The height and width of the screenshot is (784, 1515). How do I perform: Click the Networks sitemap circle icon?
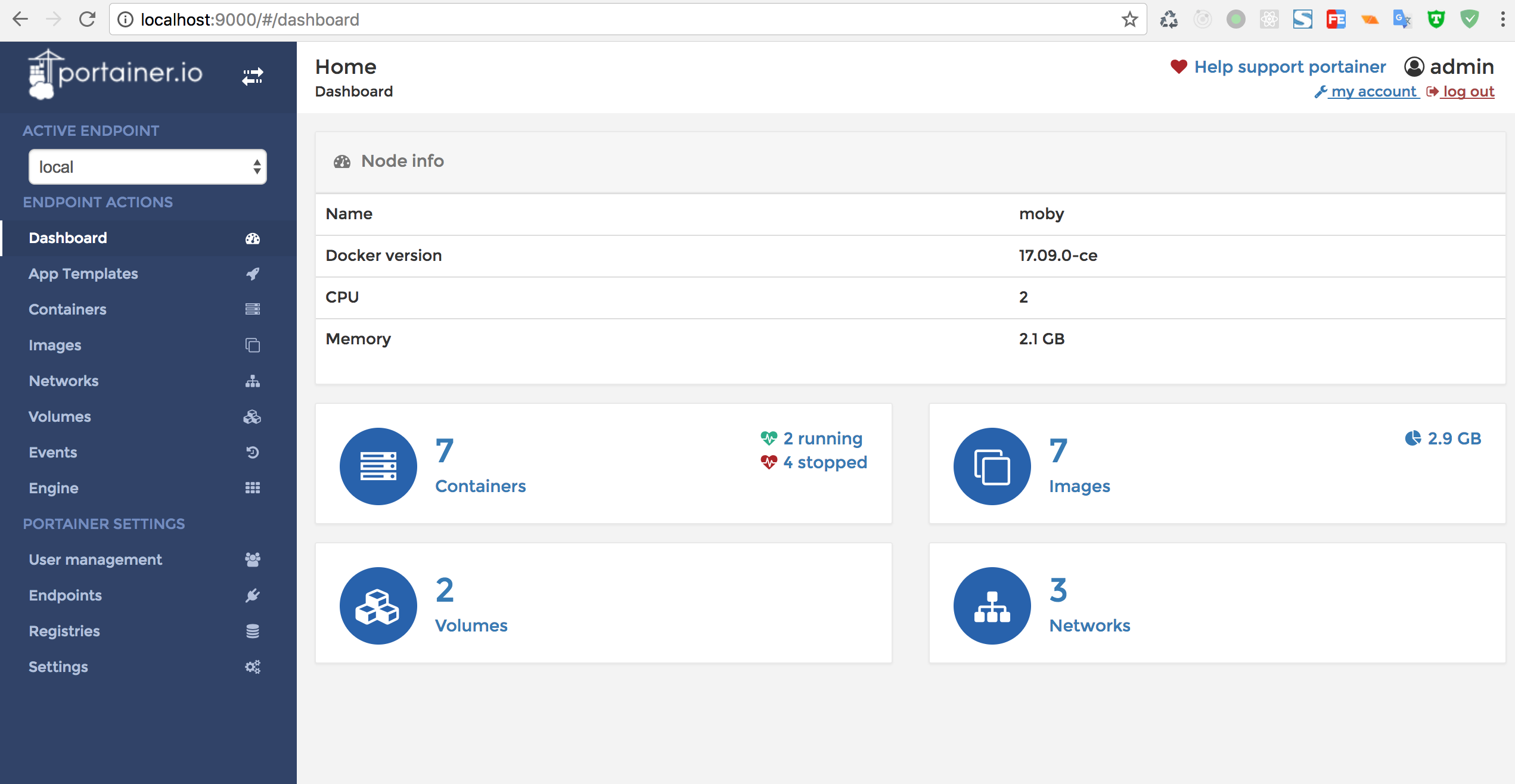pyautogui.click(x=992, y=605)
